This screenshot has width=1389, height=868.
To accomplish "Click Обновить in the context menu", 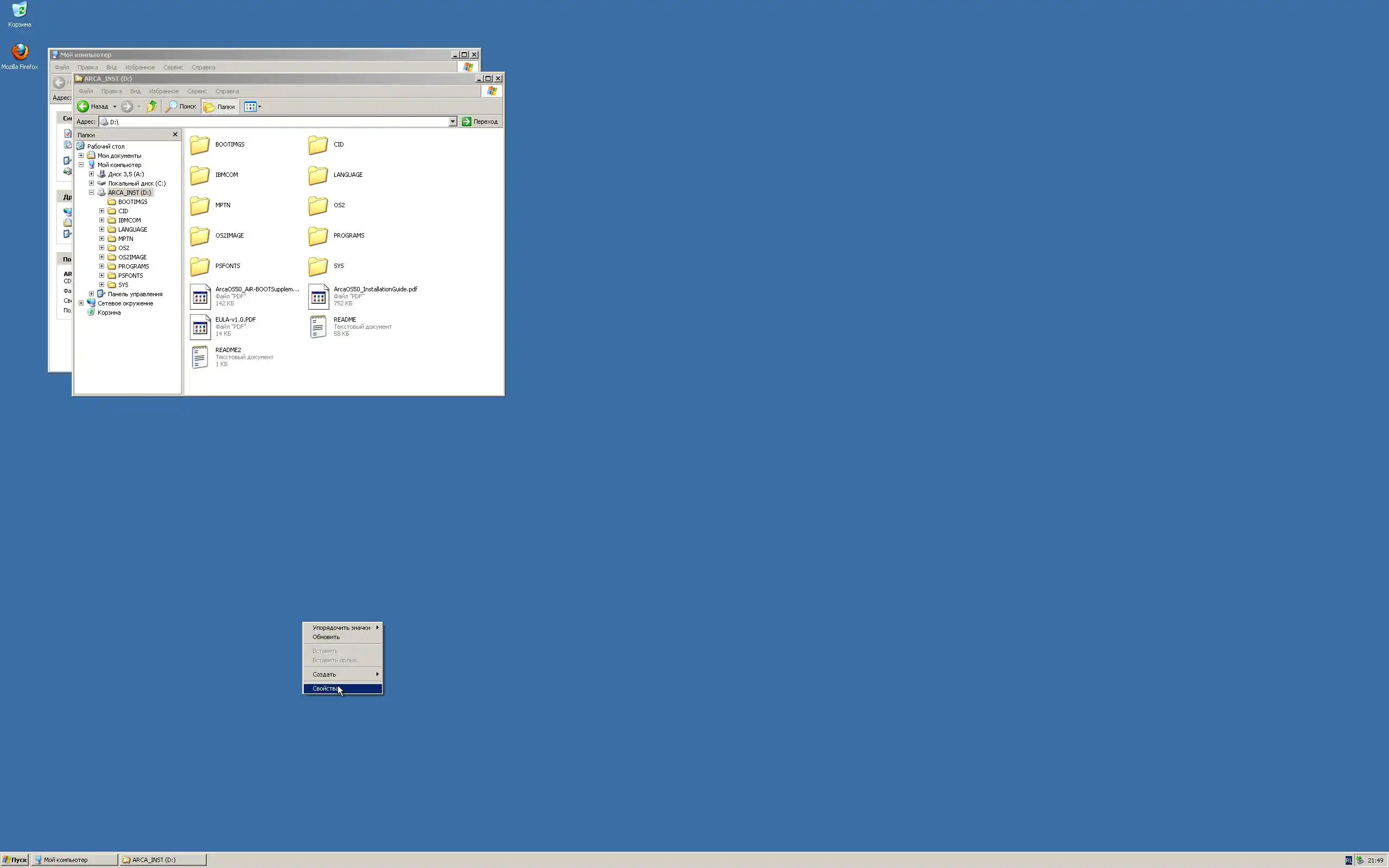I will click(326, 637).
